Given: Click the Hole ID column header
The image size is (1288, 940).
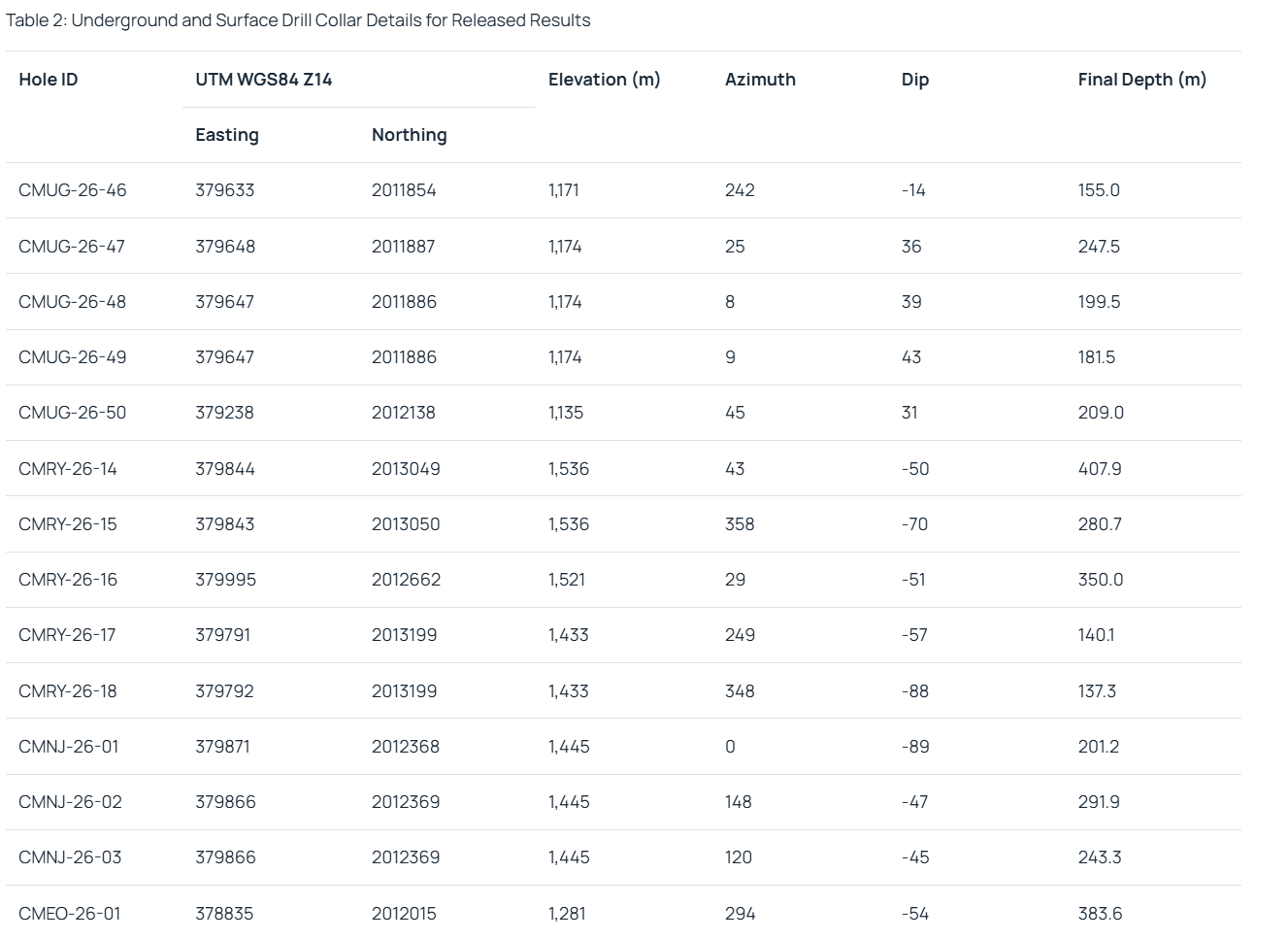Looking at the screenshot, I should [49, 80].
